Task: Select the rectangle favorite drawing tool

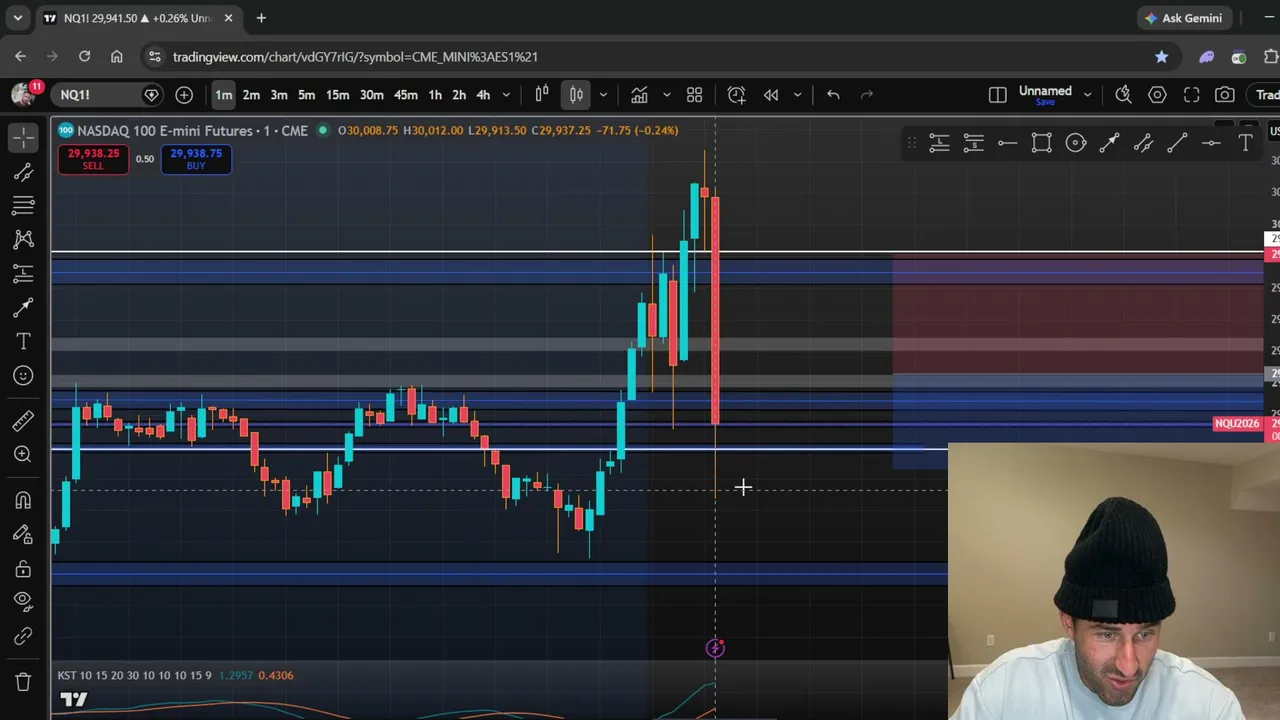Action: pyautogui.click(x=1041, y=143)
